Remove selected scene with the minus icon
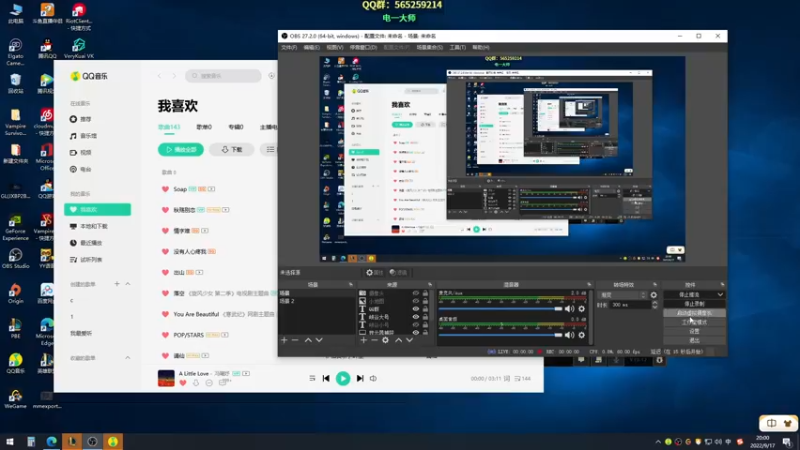 295,340
